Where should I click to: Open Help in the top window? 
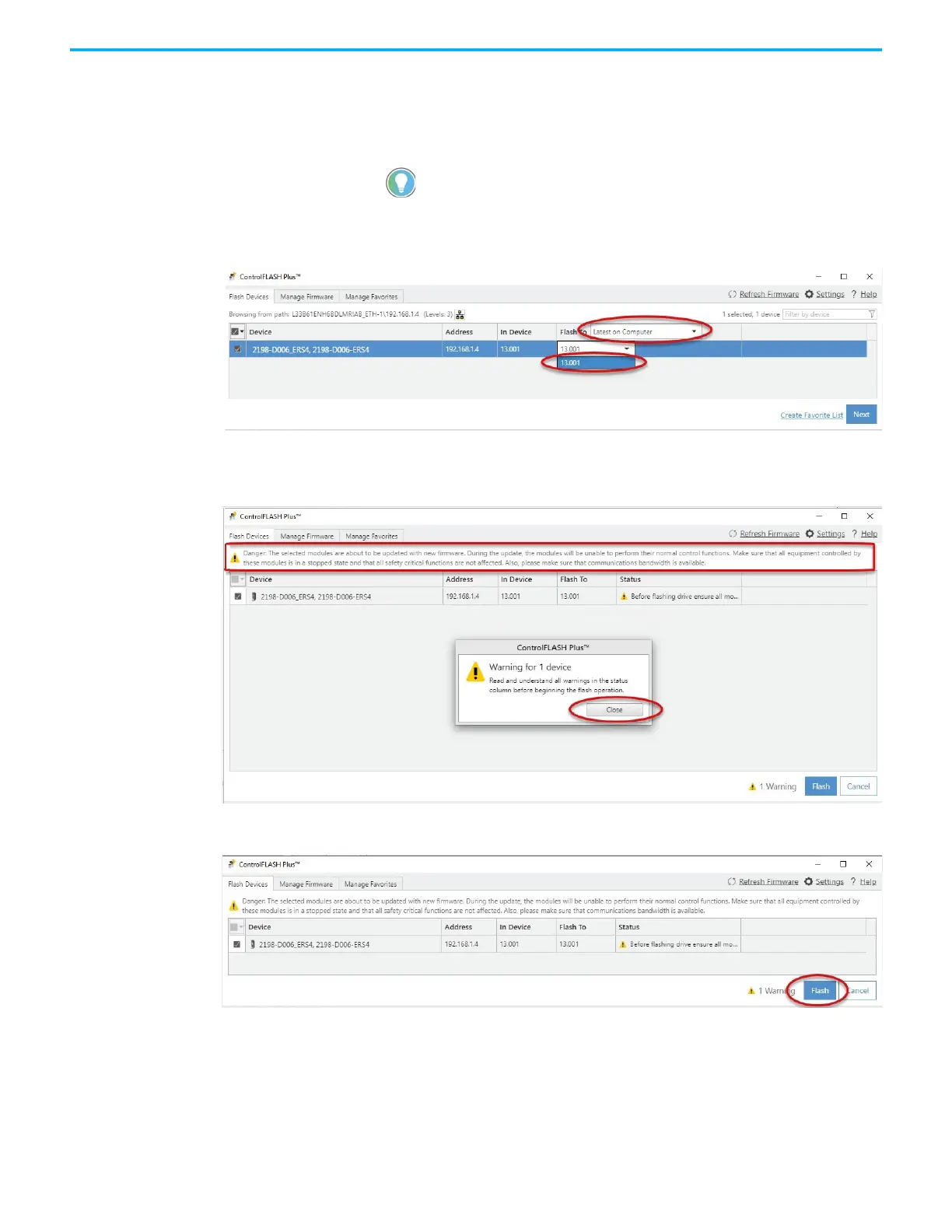click(x=864, y=294)
